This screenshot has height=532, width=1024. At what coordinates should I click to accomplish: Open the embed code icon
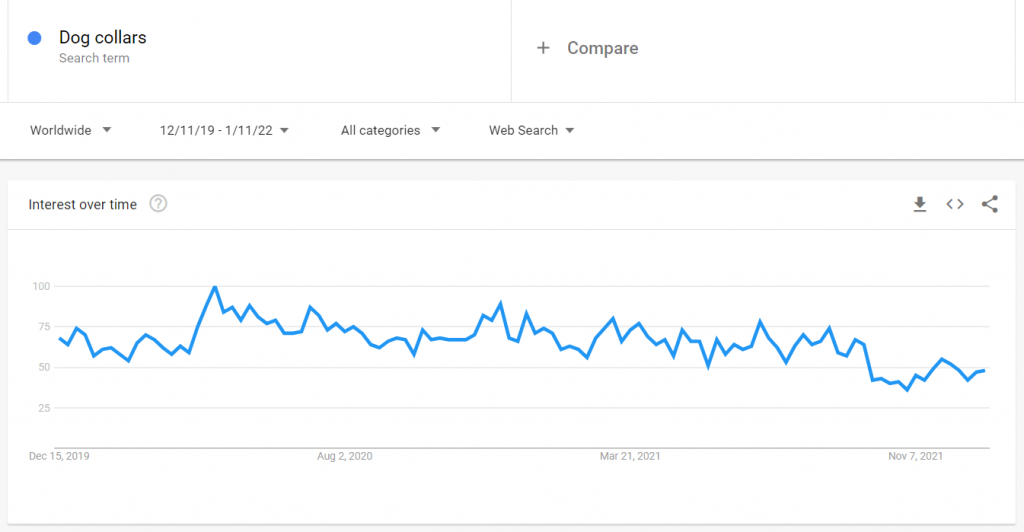pos(955,204)
